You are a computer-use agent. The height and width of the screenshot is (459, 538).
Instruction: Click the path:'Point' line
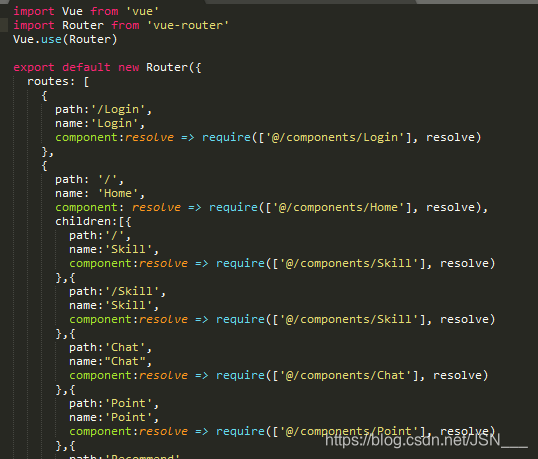coord(114,403)
